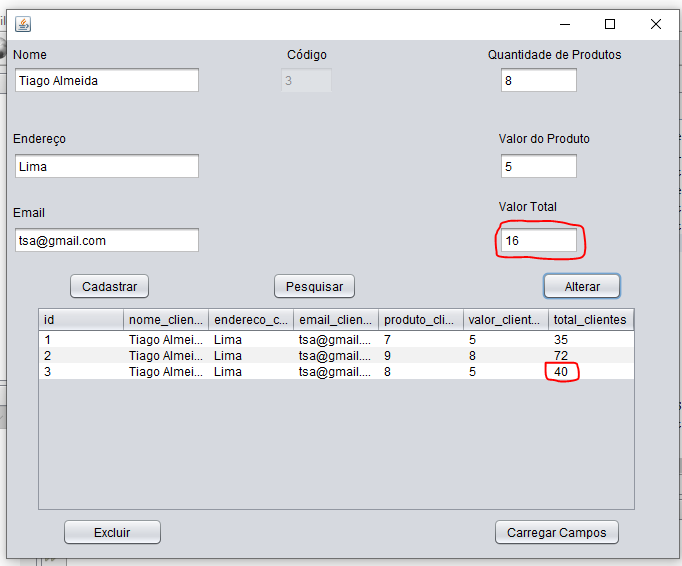Click the disabled Código field showing 3
682x566 pixels.
coord(306,80)
